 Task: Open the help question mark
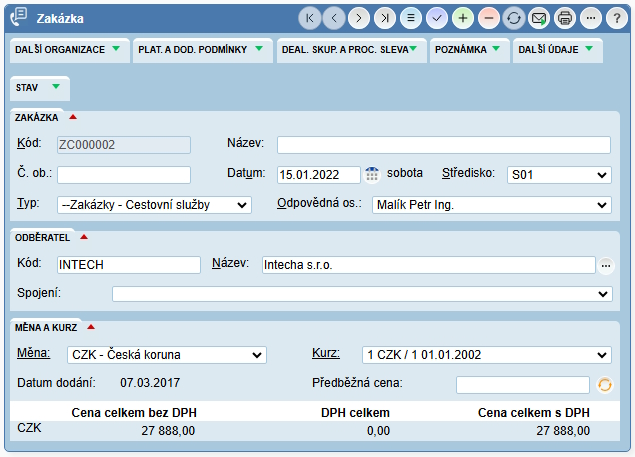(x=617, y=18)
